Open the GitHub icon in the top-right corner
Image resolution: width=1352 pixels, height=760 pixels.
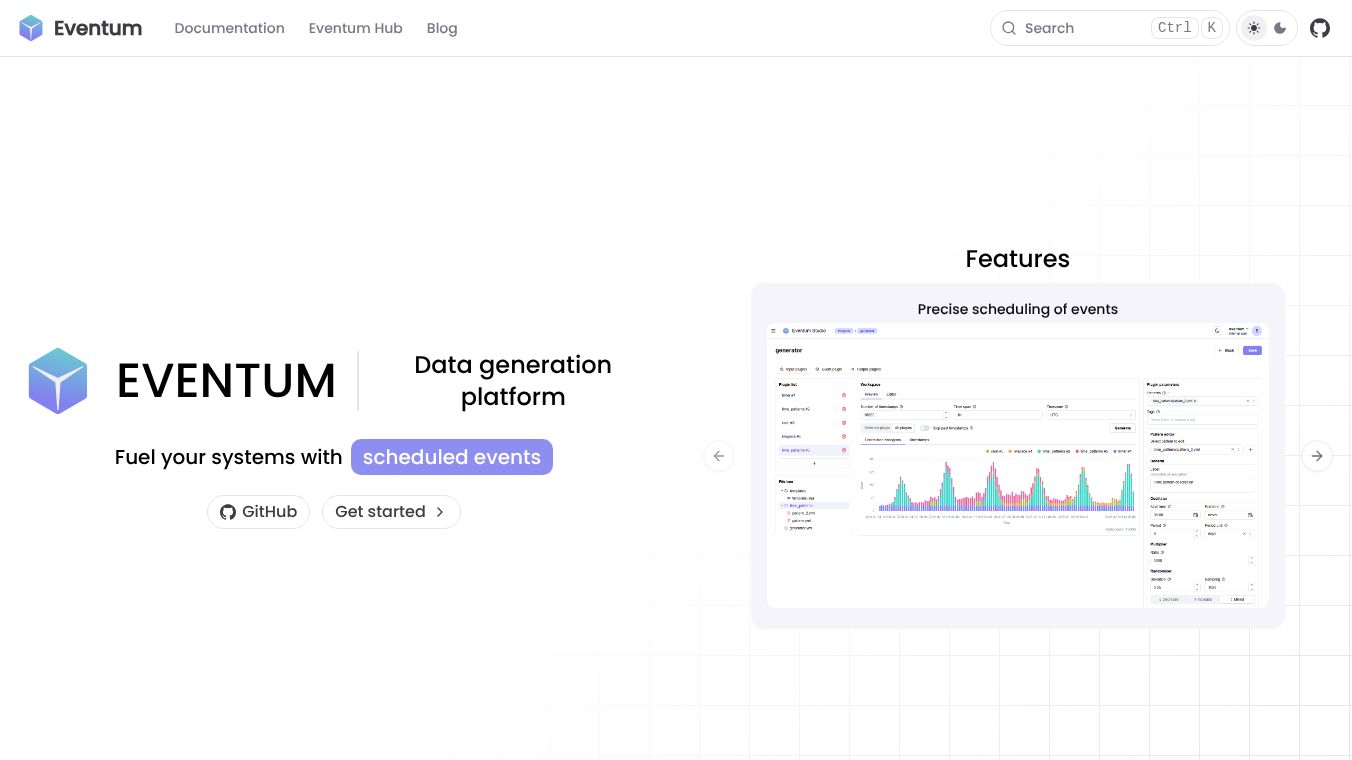point(1320,28)
